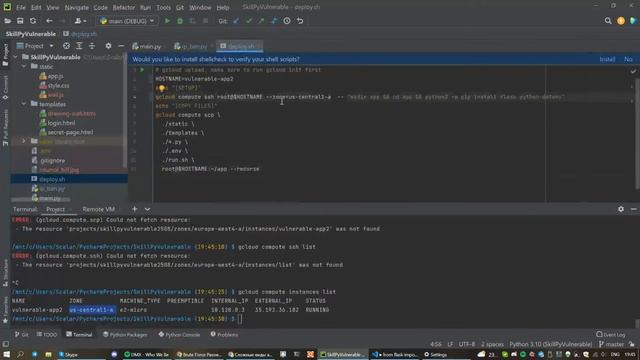
Task: Click LF line separator in status bar
Action: [x=450, y=344]
